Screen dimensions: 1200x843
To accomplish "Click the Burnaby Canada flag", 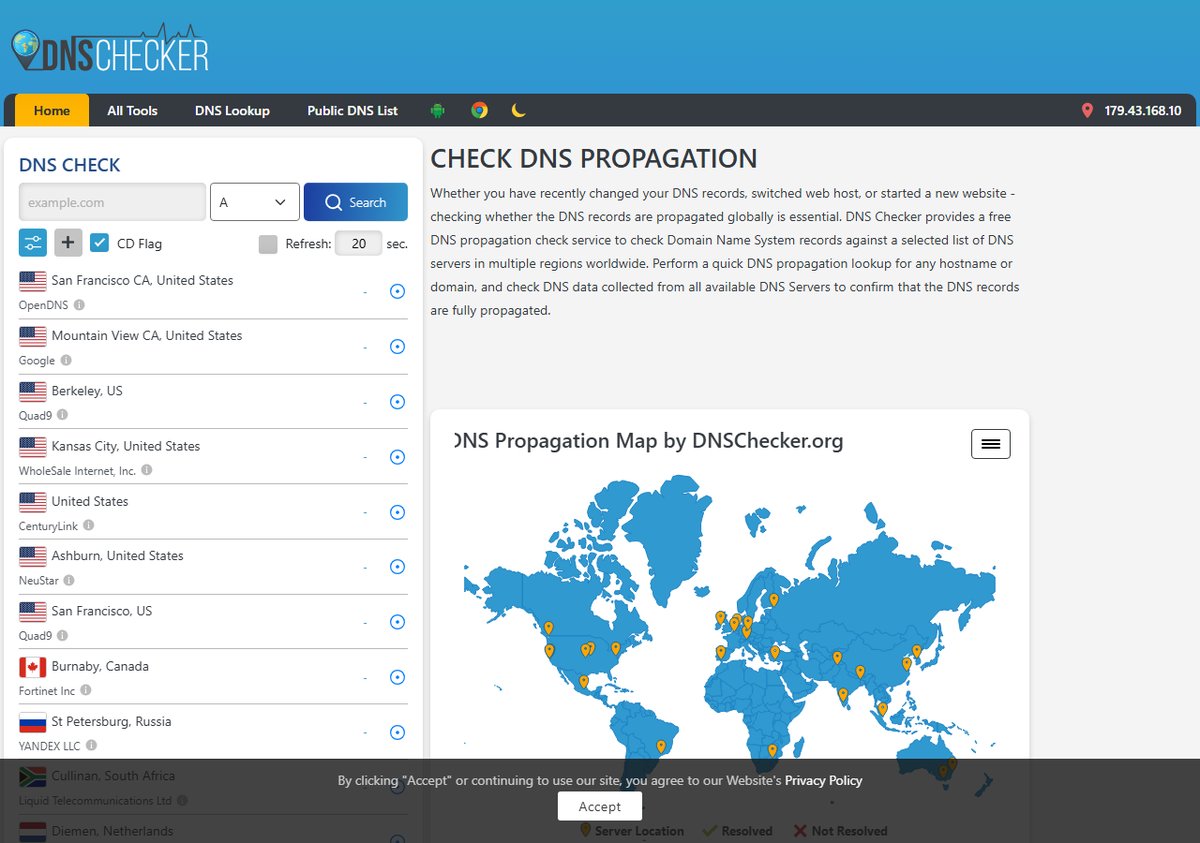I will point(33,667).
